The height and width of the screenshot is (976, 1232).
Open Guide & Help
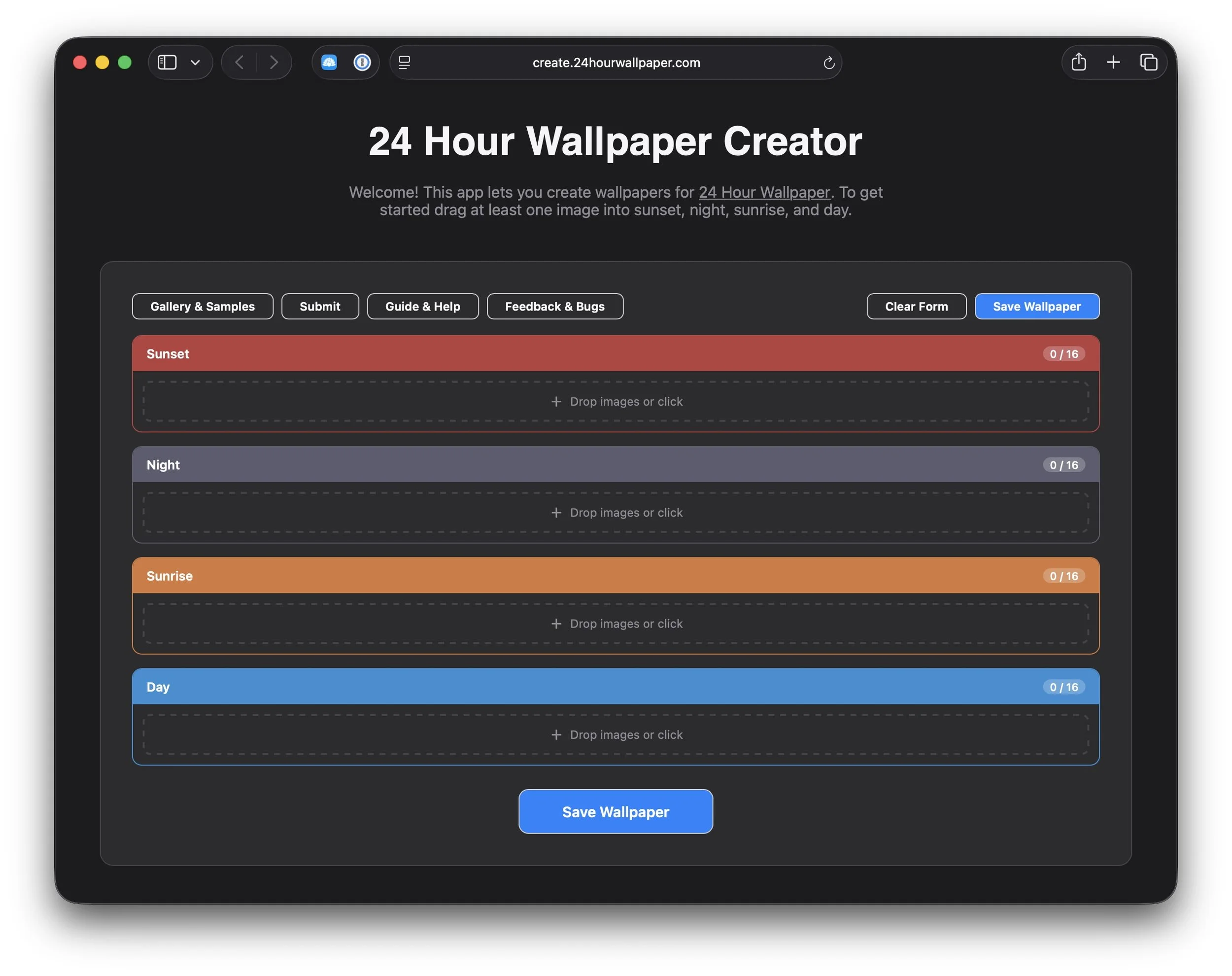(x=423, y=306)
